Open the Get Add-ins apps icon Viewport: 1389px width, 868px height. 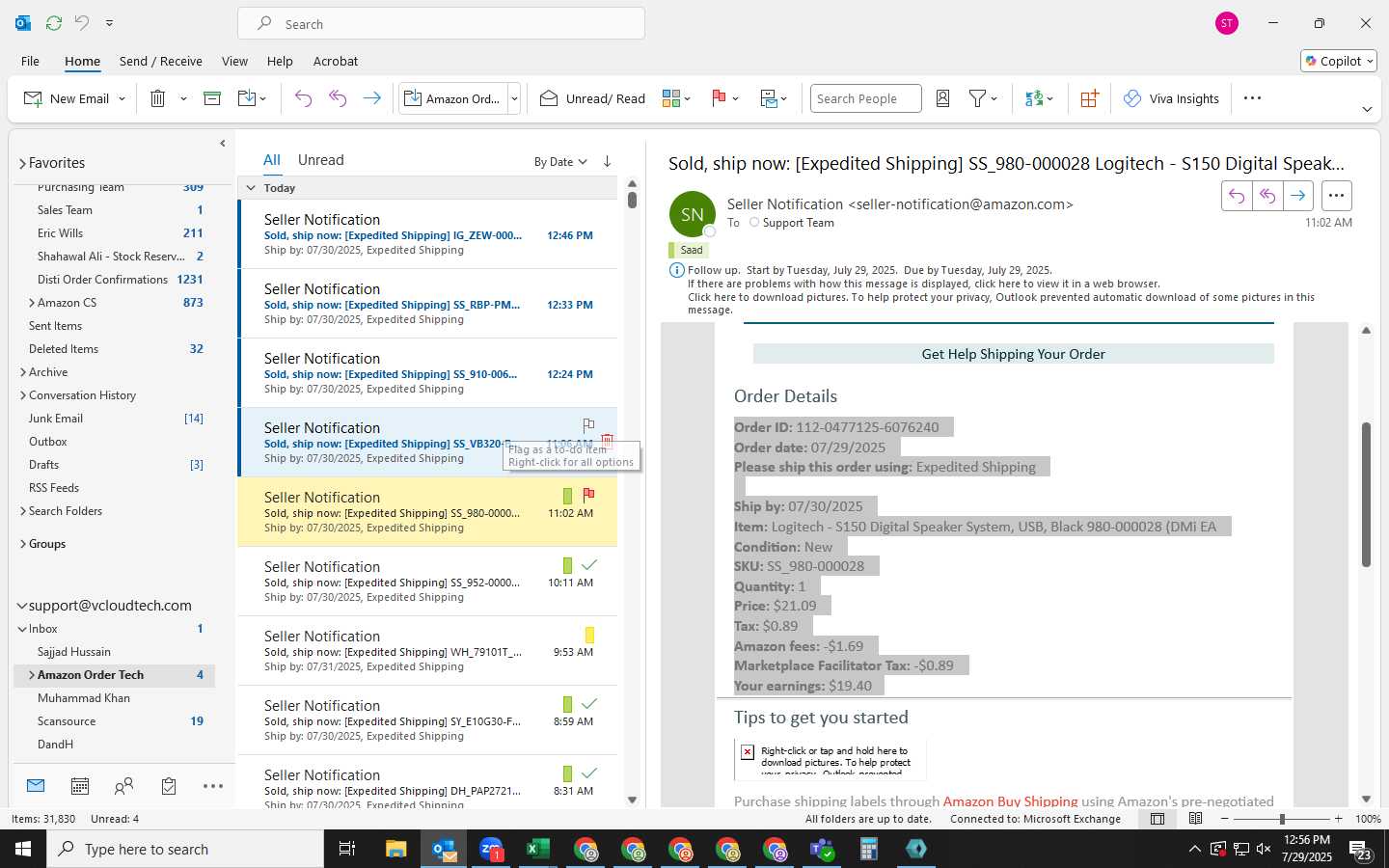tap(1089, 98)
